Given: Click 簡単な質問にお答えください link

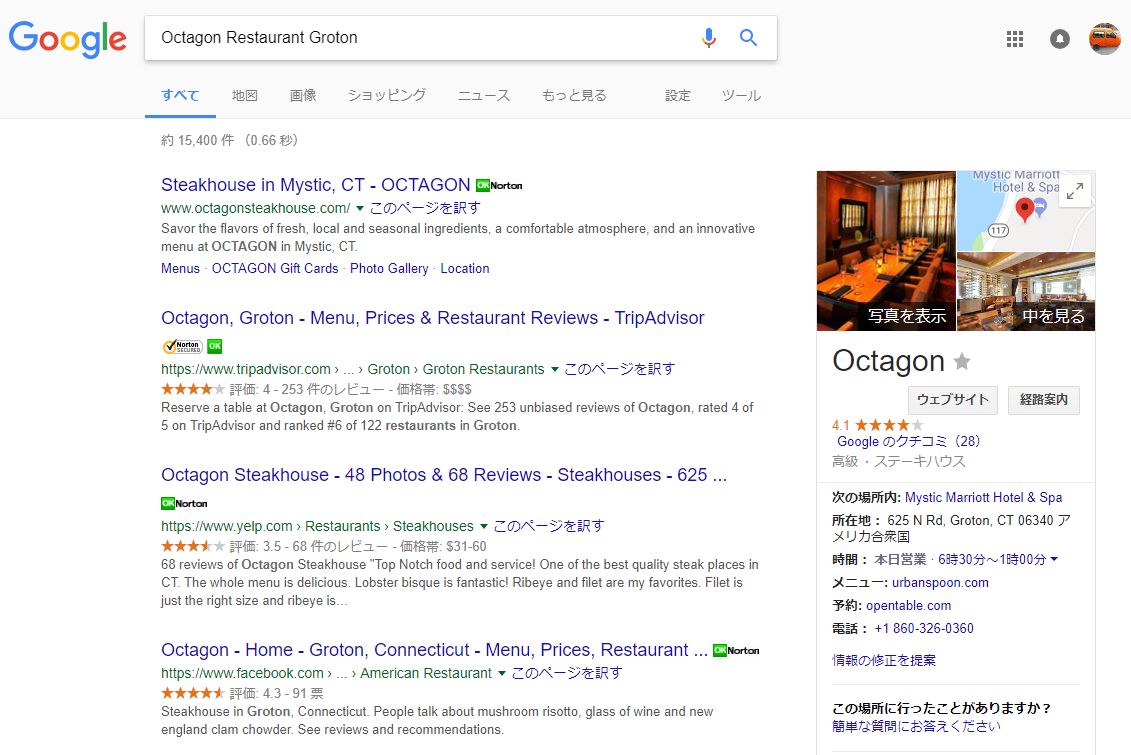Looking at the screenshot, I should pyautogui.click(x=916, y=726).
